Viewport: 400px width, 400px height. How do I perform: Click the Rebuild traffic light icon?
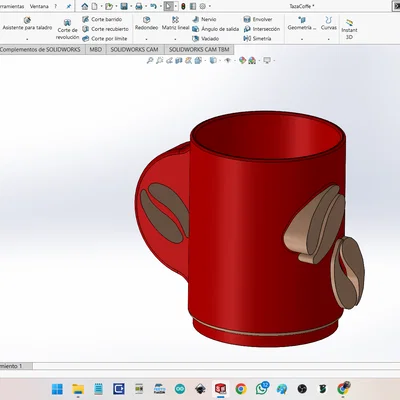pyautogui.click(x=183, y=6)
